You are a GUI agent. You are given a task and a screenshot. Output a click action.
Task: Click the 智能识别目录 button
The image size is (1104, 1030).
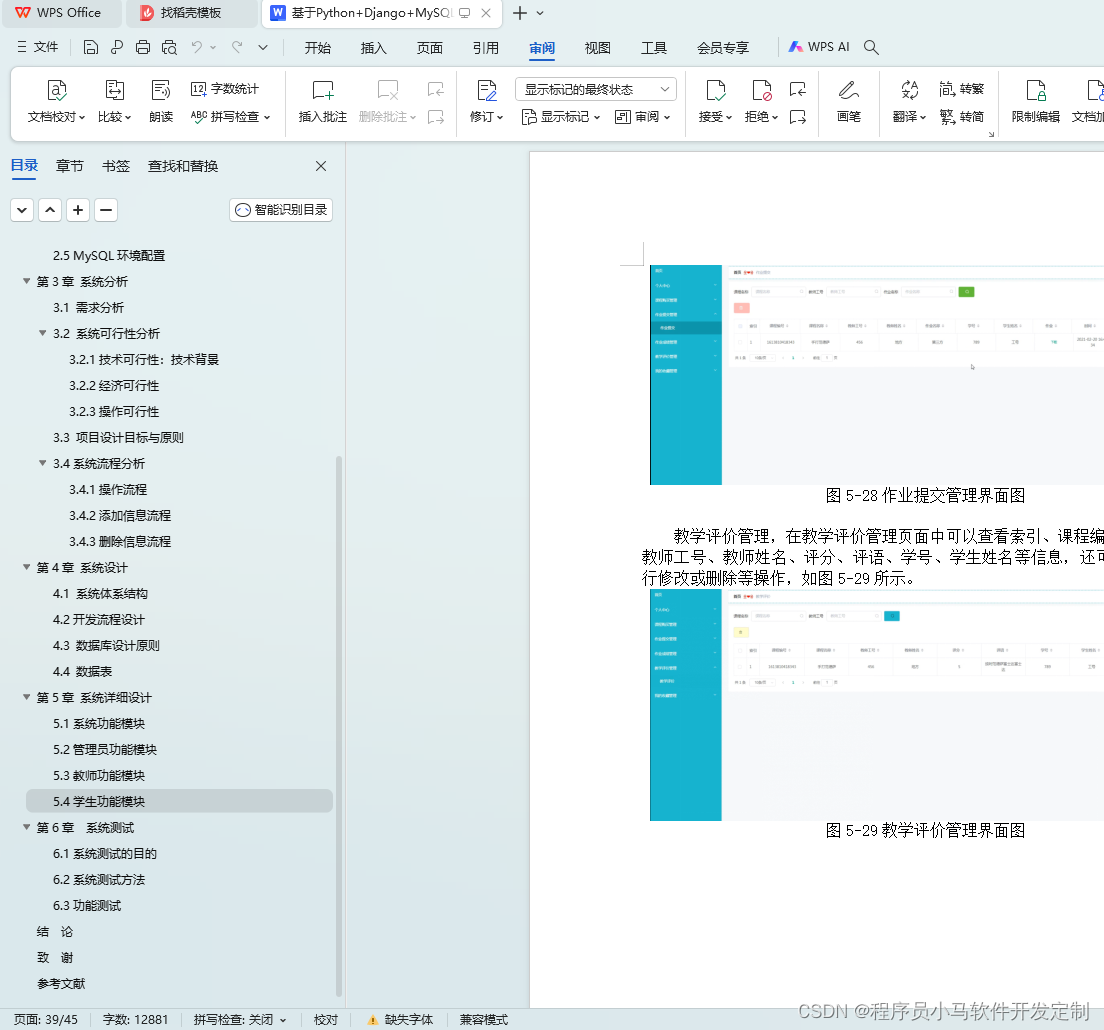281,210
